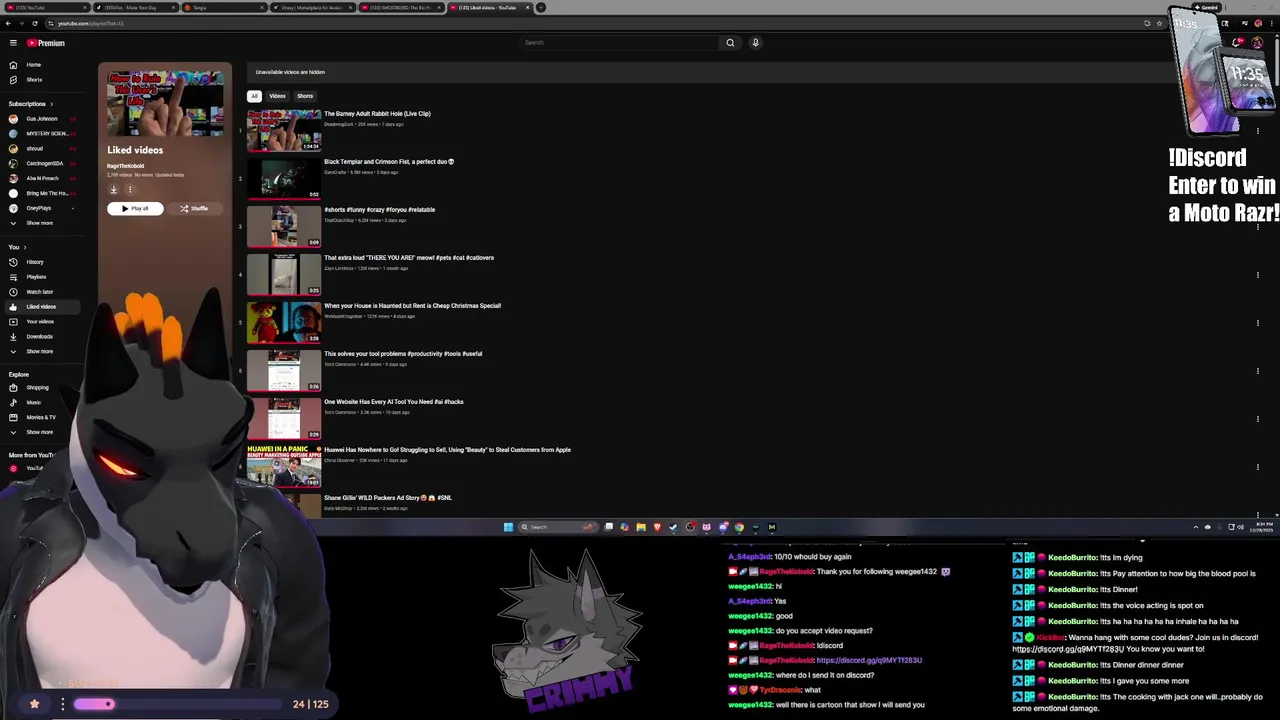1280x720 pixels.
Task: Click the star icon in bottom overlay
Action: tap(34, 704)
